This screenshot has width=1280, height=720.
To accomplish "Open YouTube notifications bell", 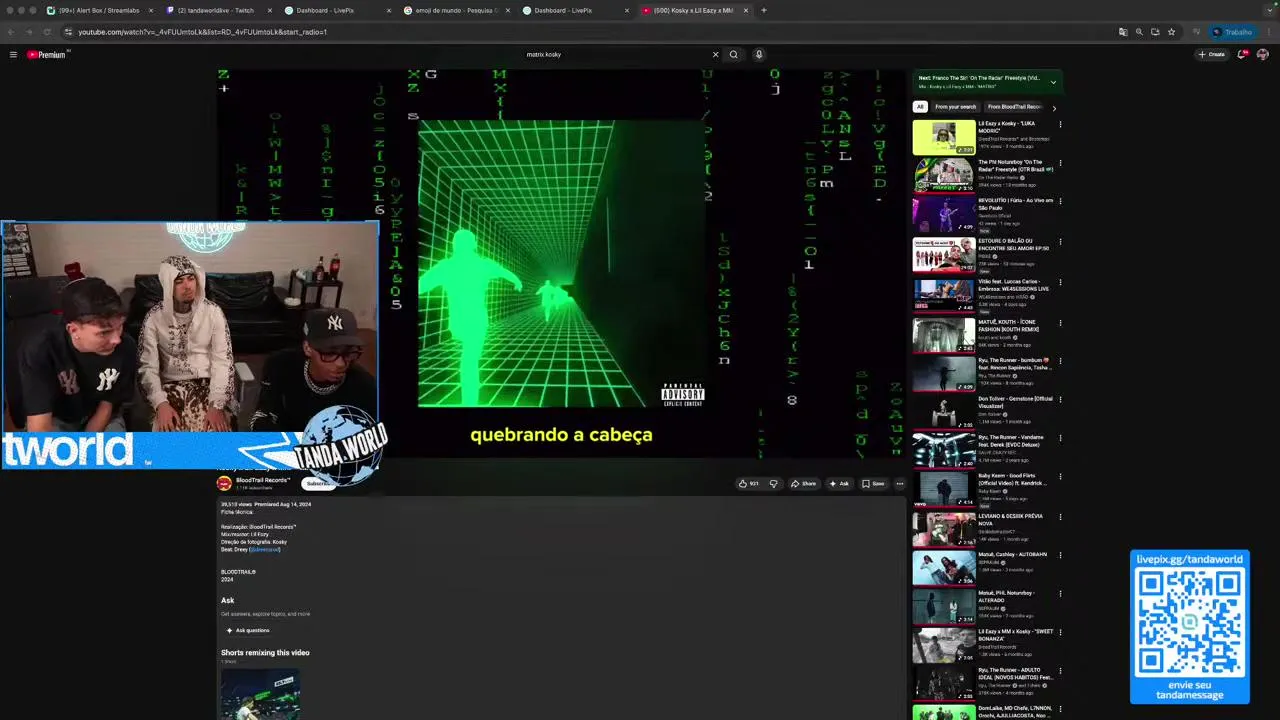I will point(1242,54).
